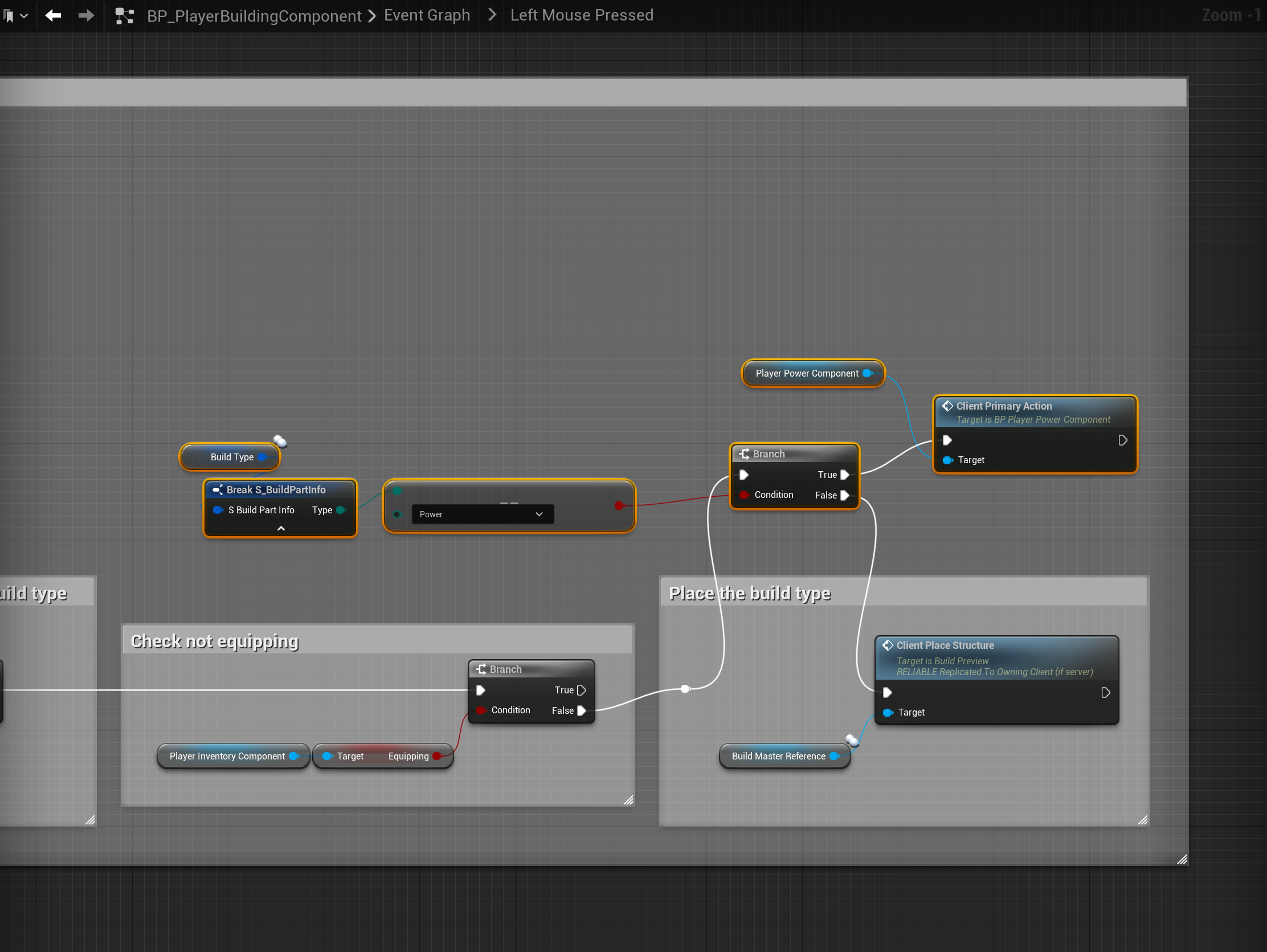This screenshot has width=1267, height=952.
Task: Open BP_PlayerBuildingComponent in breadcrumb
Action: (x=254, y=15)
